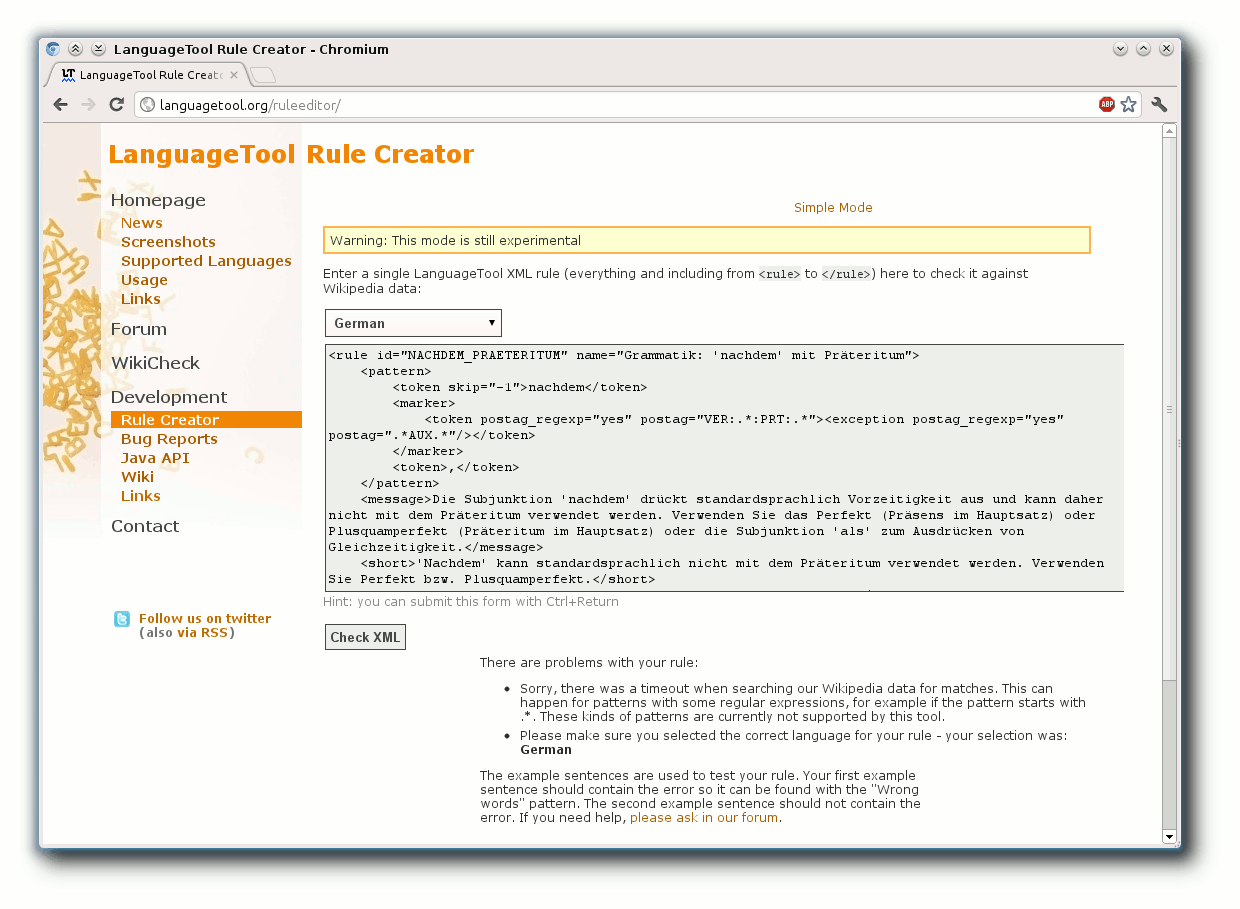Click the globe site info icon

(x=147, y=104)
